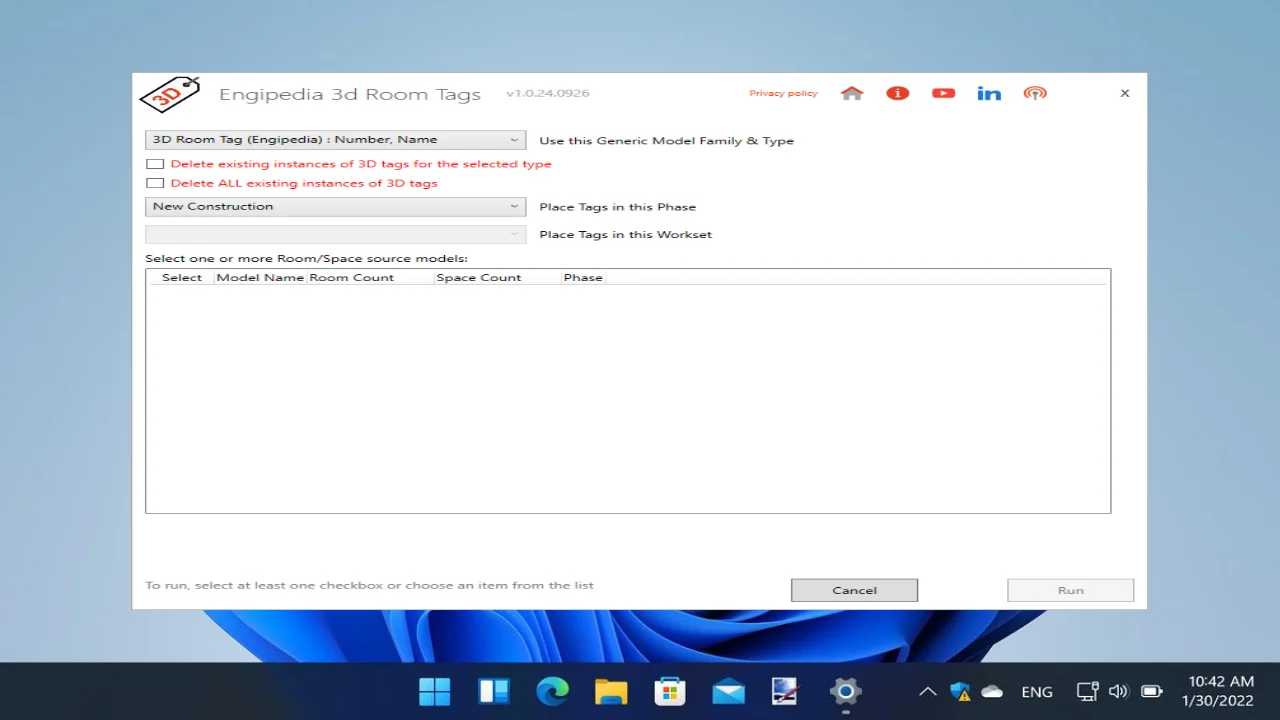Click the version number v1.0.24.0926
1280x720 pixels.
[x=547, y=93]
